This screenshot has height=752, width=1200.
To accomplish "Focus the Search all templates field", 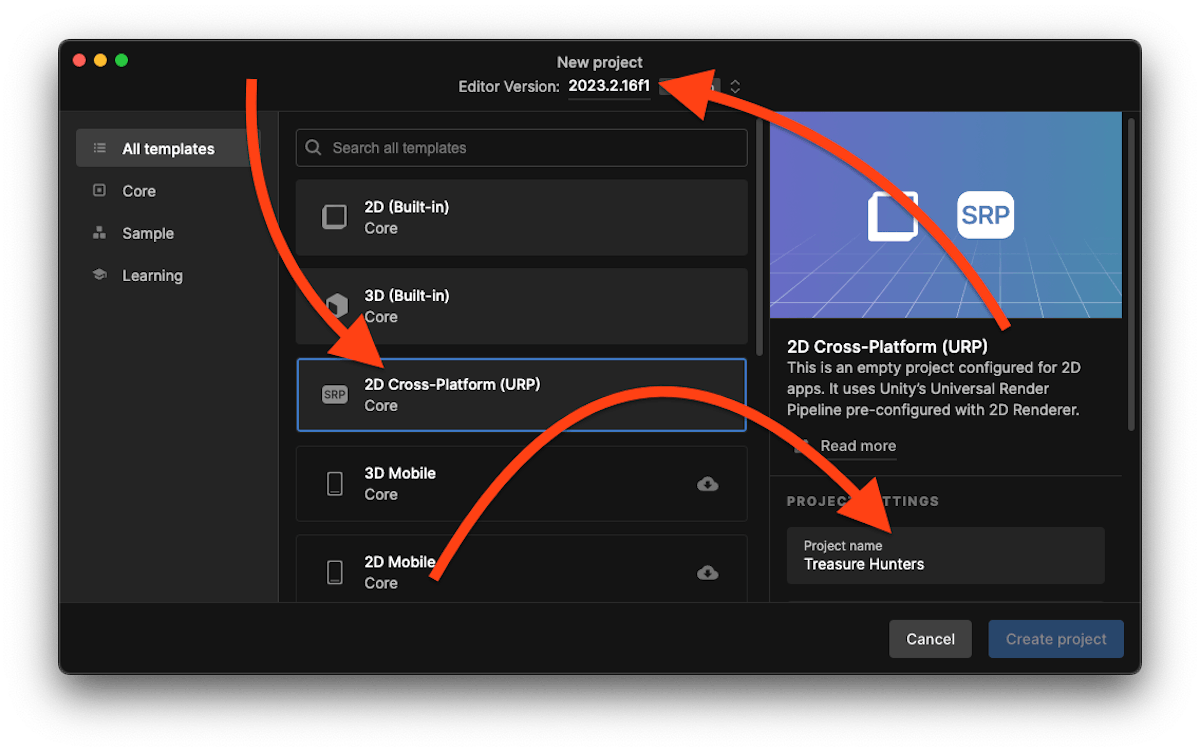I will pos(530,148).
